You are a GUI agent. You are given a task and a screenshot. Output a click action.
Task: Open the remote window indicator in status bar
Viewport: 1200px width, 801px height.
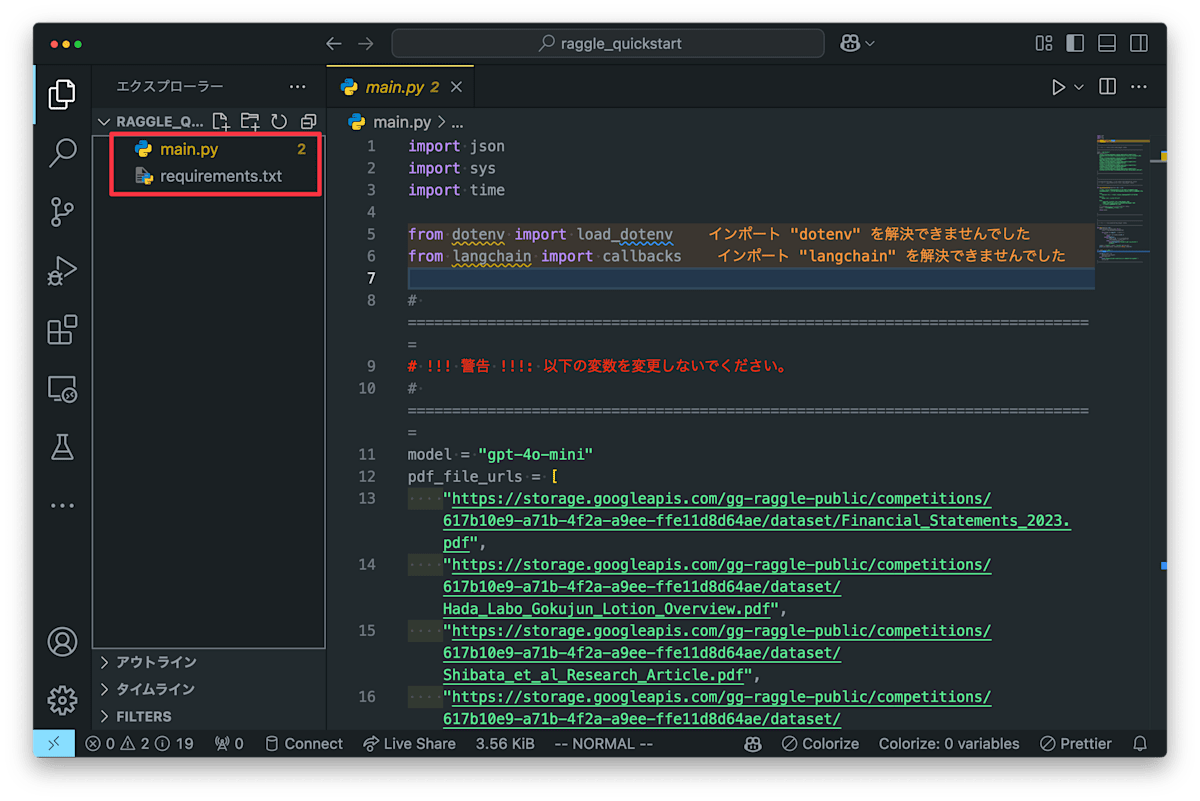[x=54, y=744]
